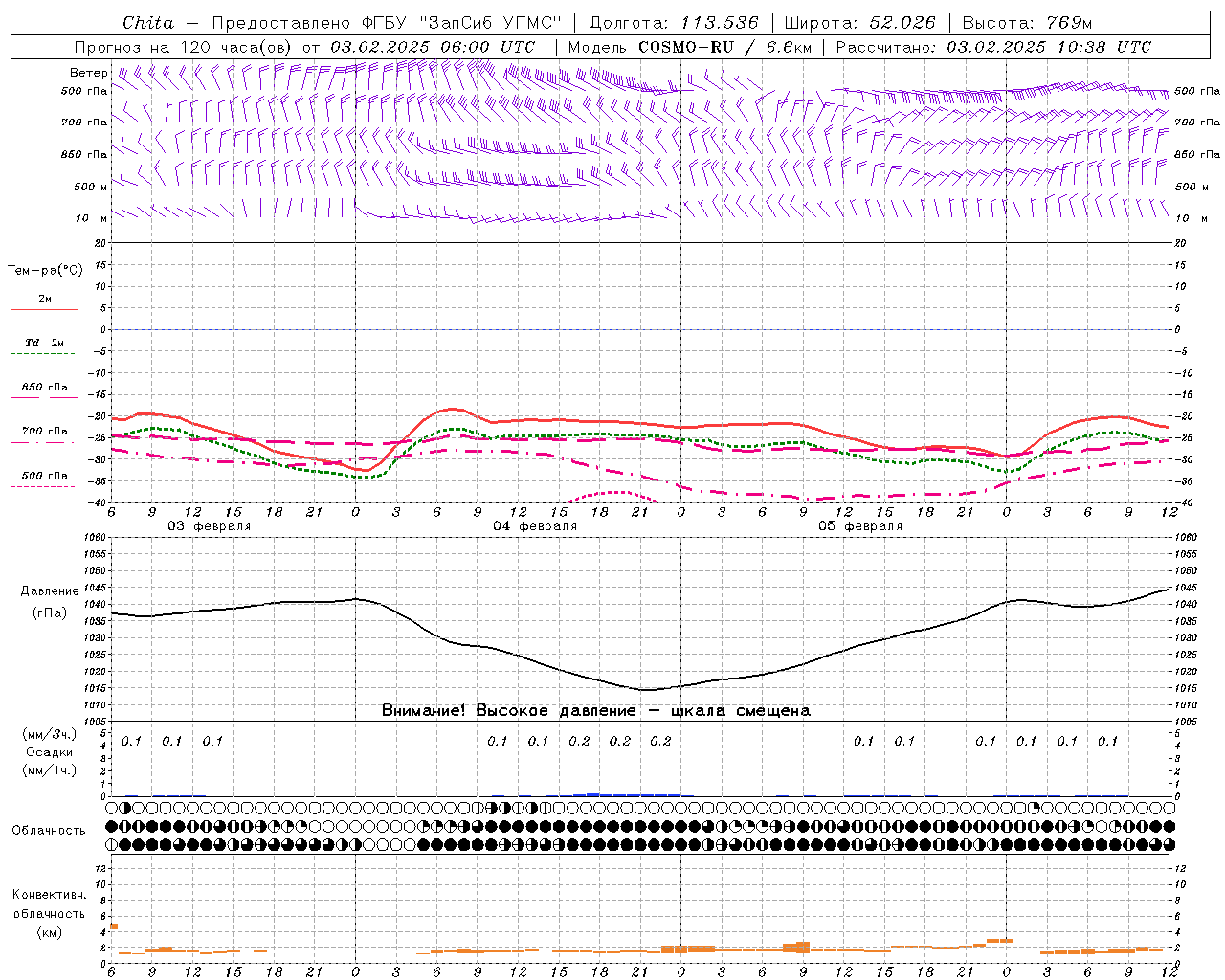Click the "03 февраля" date label

tap(210, 526)
